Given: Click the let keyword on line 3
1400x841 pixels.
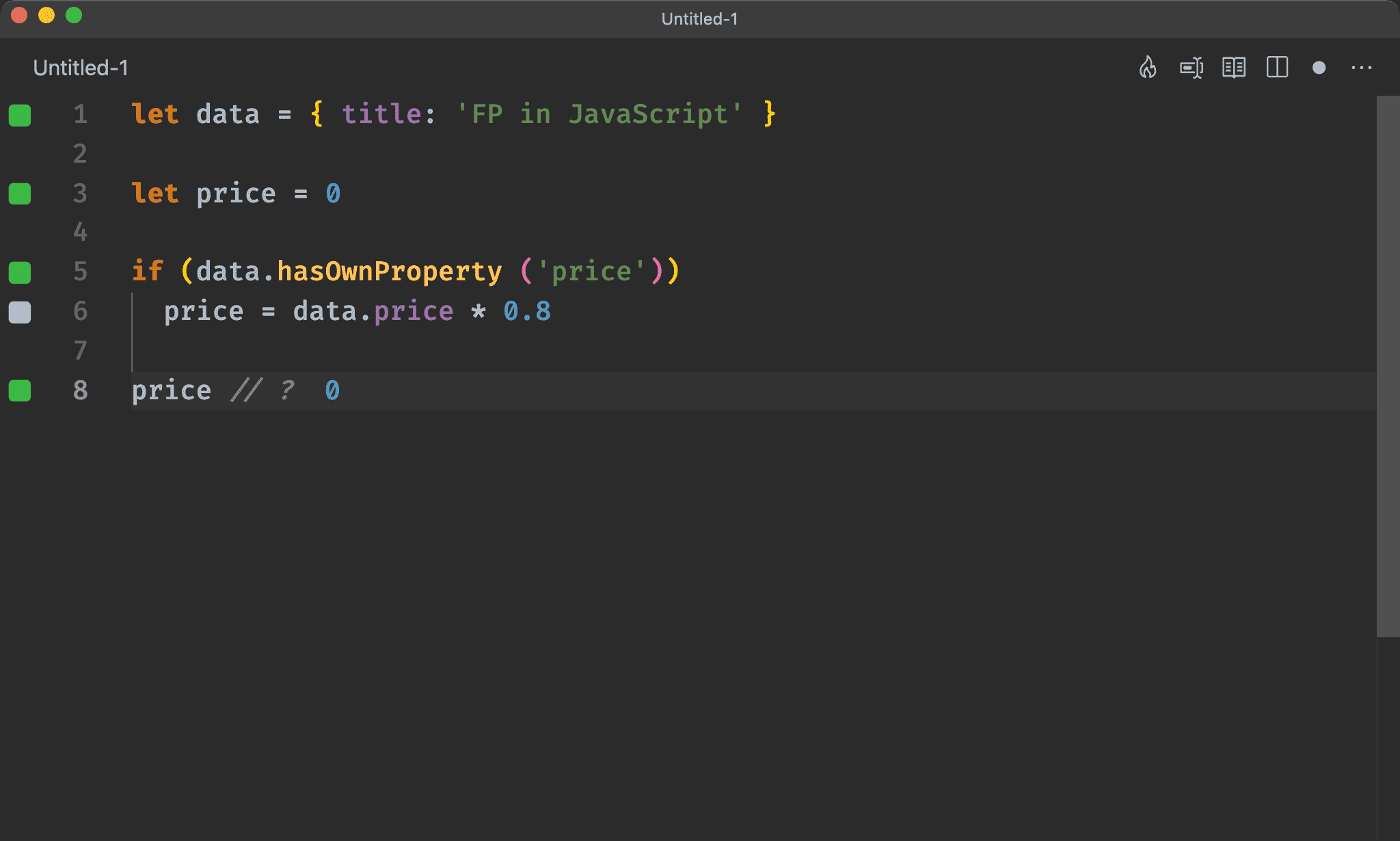Looking at the screenshot, I should click(x=155, y=193).
